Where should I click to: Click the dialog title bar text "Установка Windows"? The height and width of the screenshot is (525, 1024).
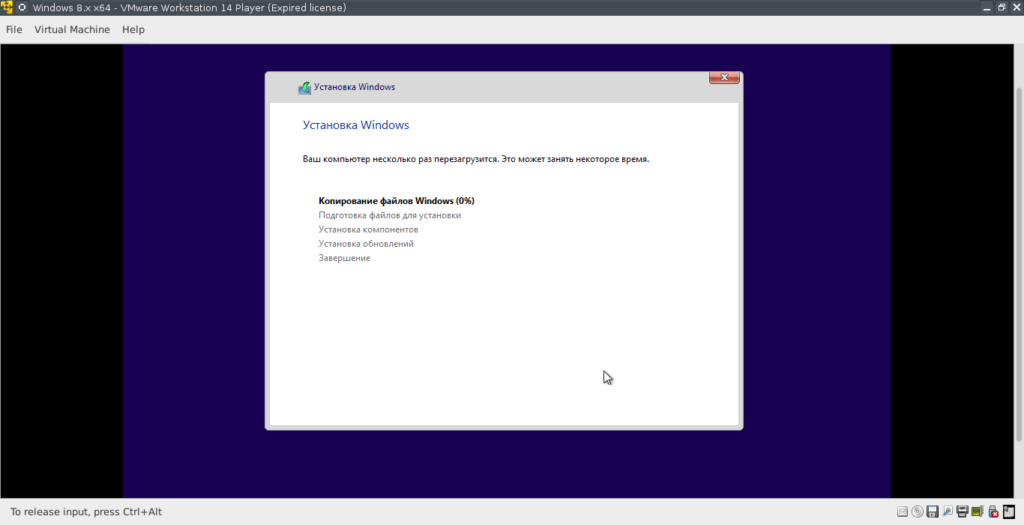tap(355, 87)
